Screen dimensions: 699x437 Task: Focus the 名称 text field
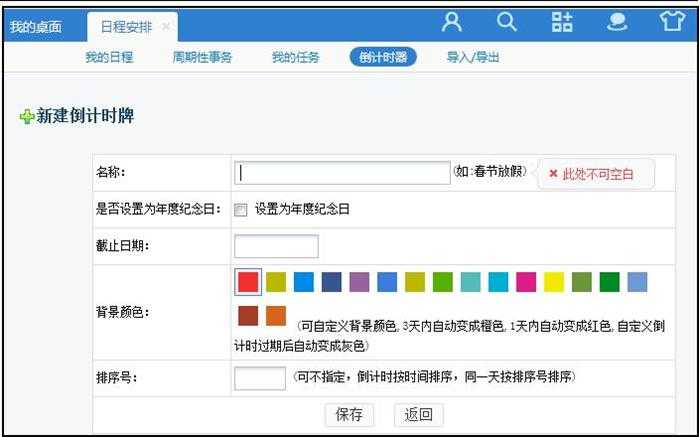click(x=342, y=173)
